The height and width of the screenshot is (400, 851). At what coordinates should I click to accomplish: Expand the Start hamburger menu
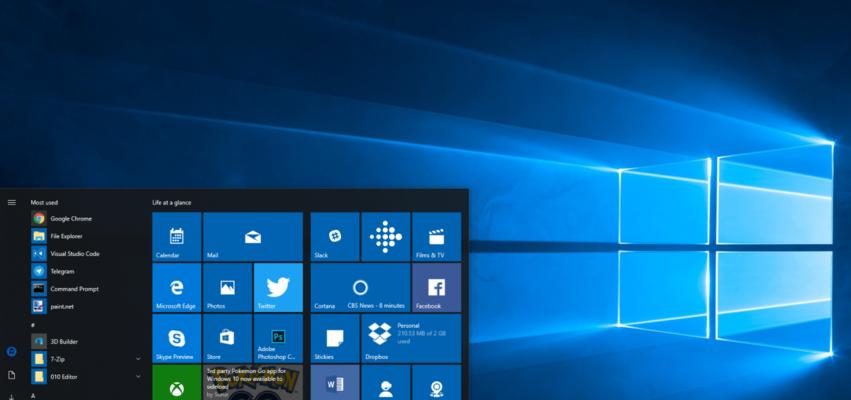[11, 202]
